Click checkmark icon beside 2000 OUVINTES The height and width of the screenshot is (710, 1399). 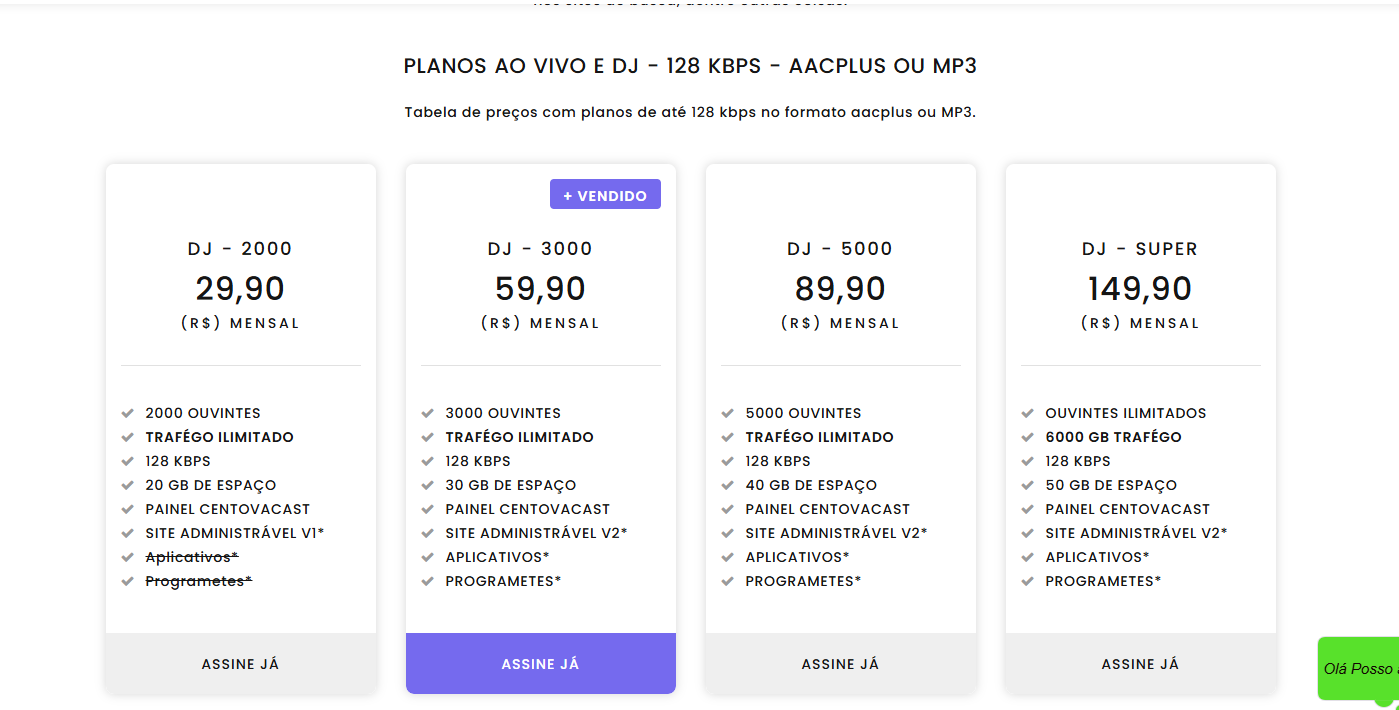[x=128, y=413]
